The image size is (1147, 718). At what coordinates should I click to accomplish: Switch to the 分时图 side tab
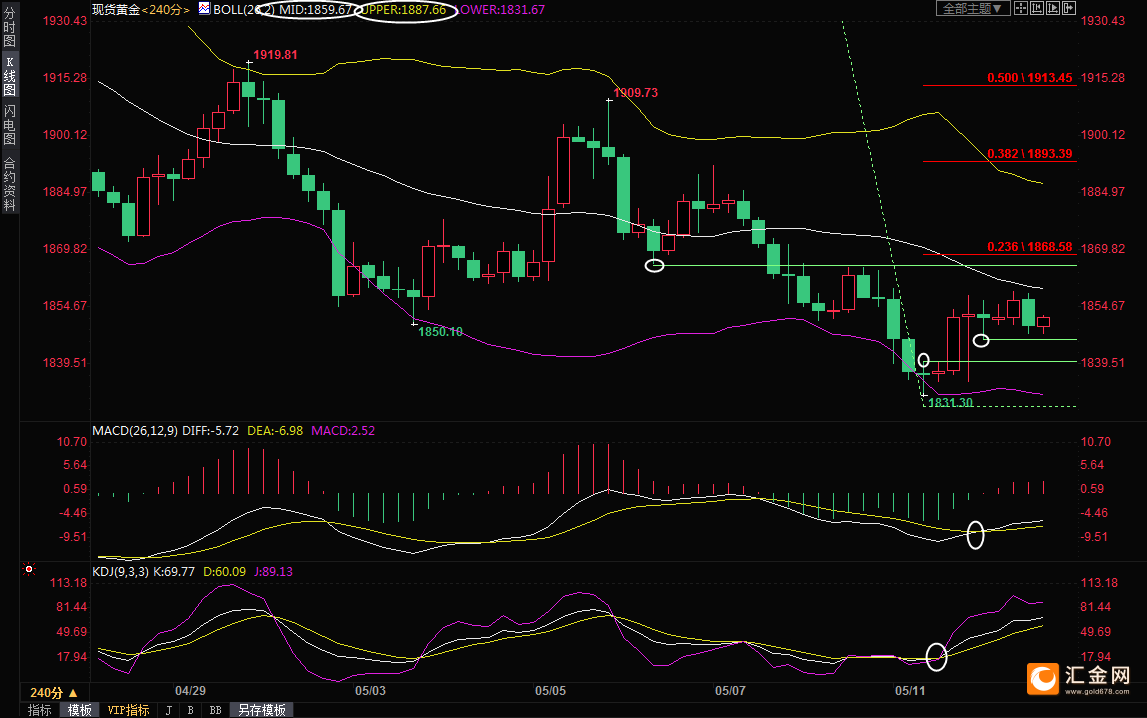[10, 26]
